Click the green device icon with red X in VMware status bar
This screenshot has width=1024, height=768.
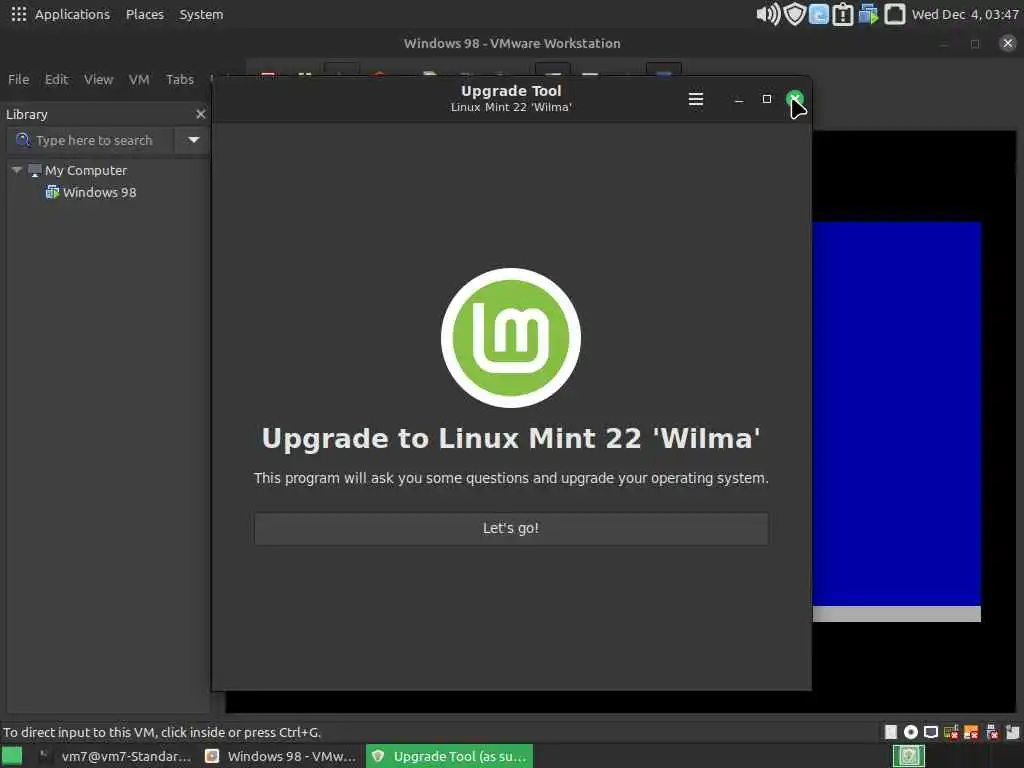(951, 732)
